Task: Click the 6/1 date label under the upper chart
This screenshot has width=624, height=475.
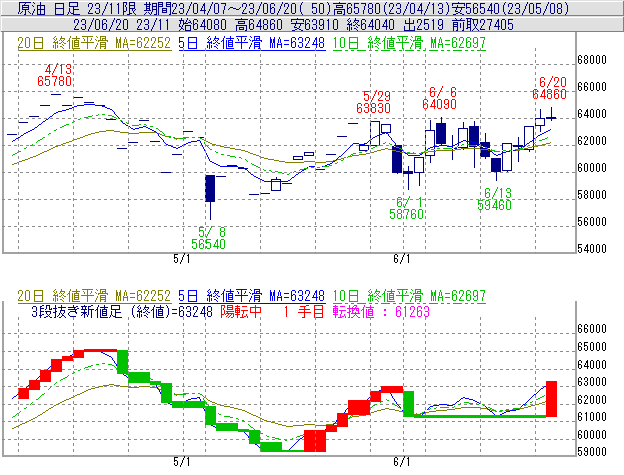Action: click(402, 259)
